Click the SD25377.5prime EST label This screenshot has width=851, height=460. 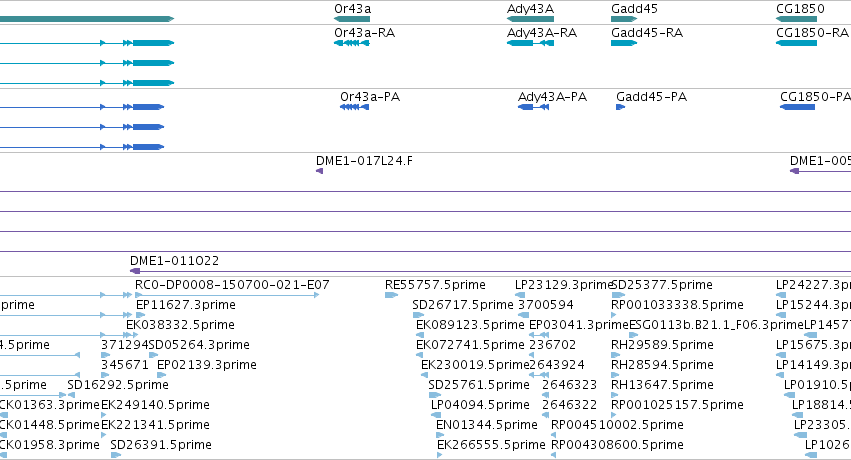click(x=662, y=285)
